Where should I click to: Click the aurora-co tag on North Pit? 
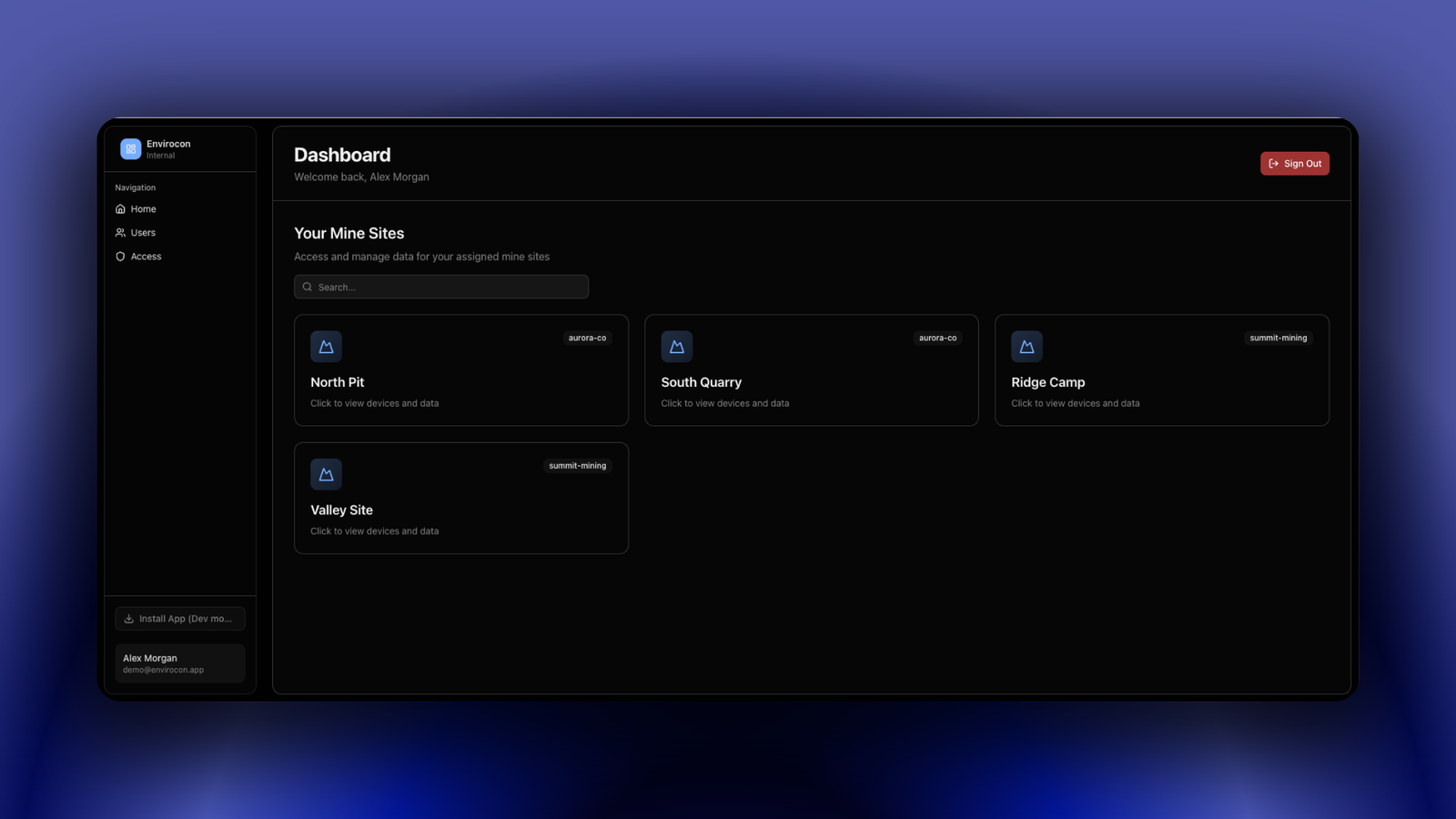click(587, 338)
